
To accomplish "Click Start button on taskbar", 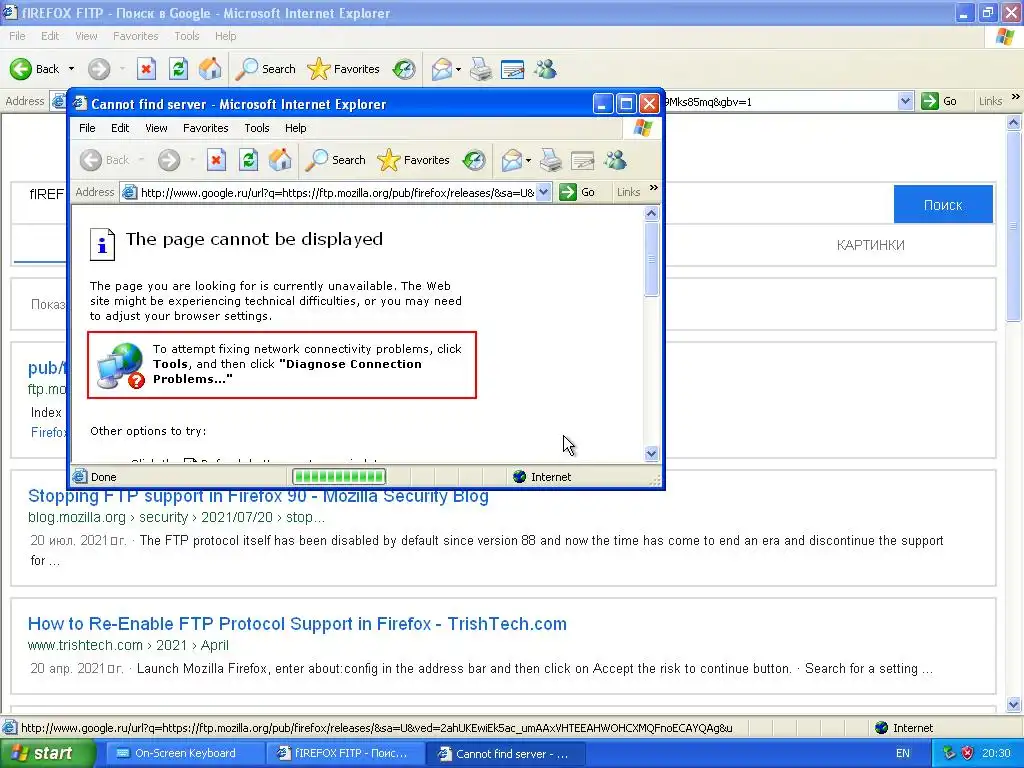I will point(48,754).
